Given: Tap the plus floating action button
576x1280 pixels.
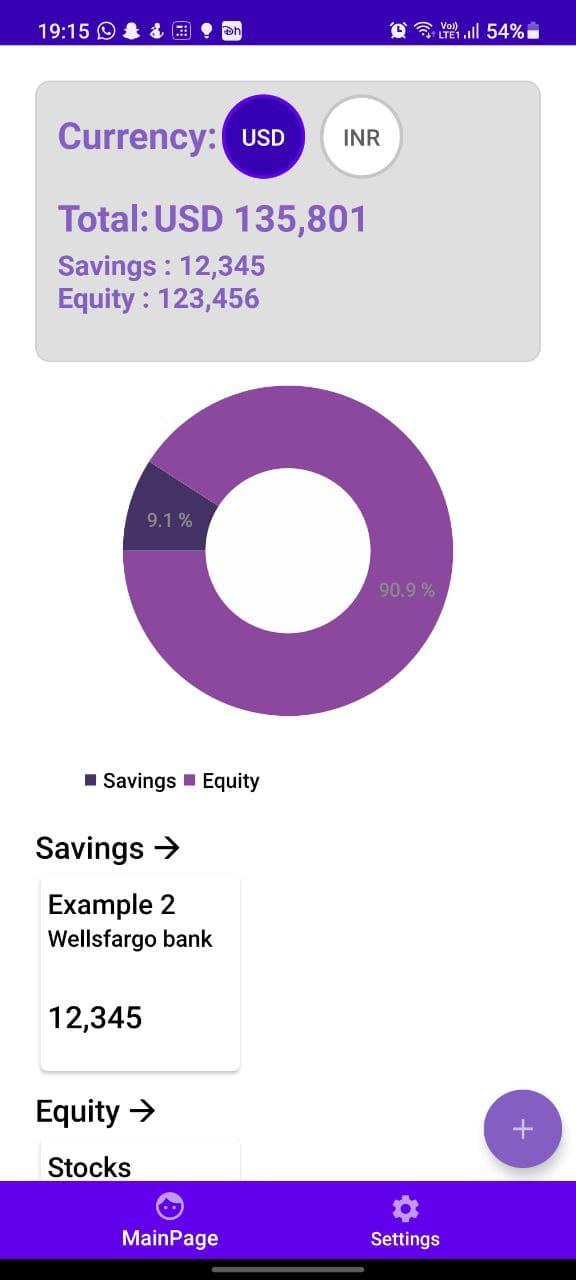Looking at the screenshot, I should pos(522,1129).
